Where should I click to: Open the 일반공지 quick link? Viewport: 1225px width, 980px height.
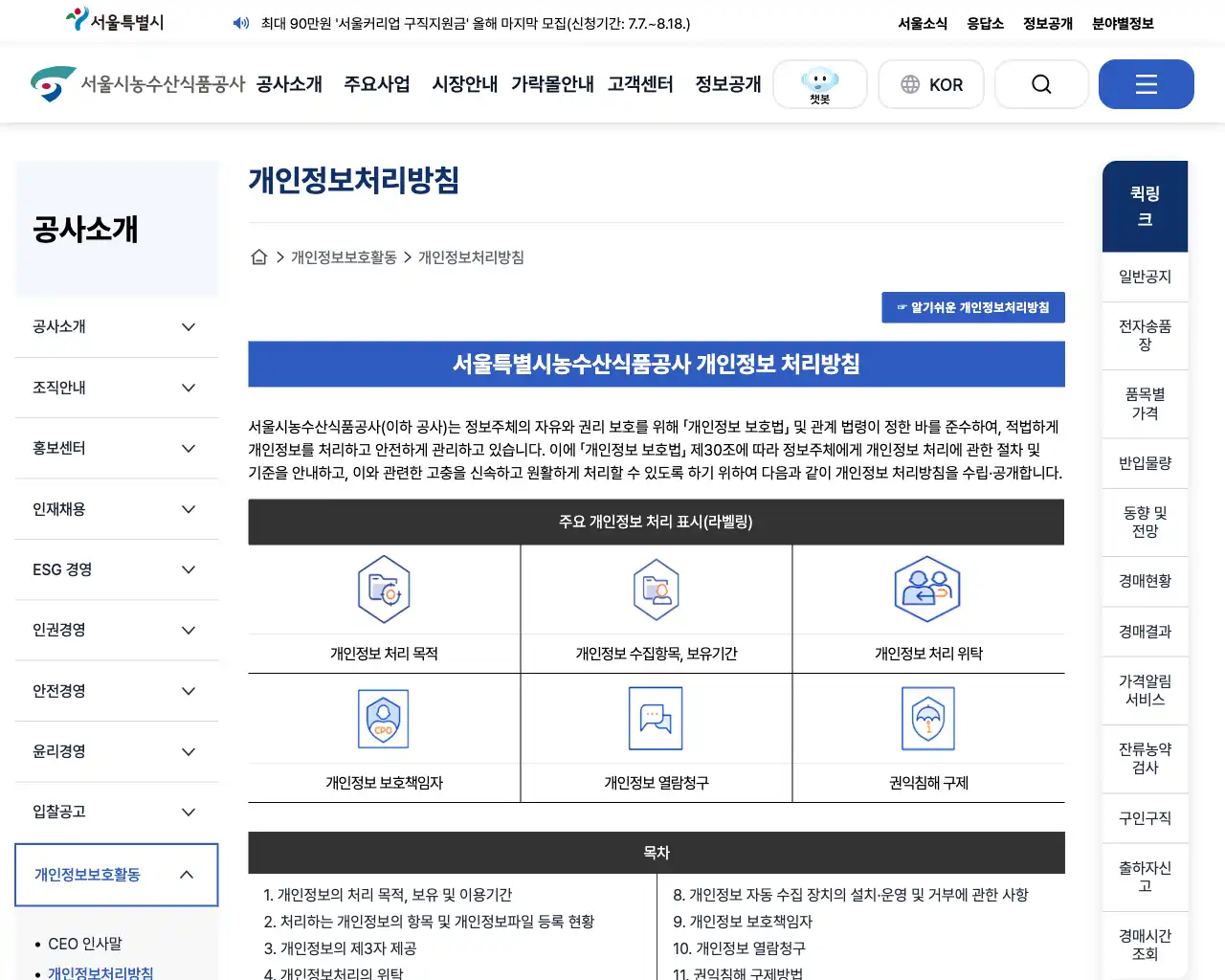click(x=1146, y=277)
